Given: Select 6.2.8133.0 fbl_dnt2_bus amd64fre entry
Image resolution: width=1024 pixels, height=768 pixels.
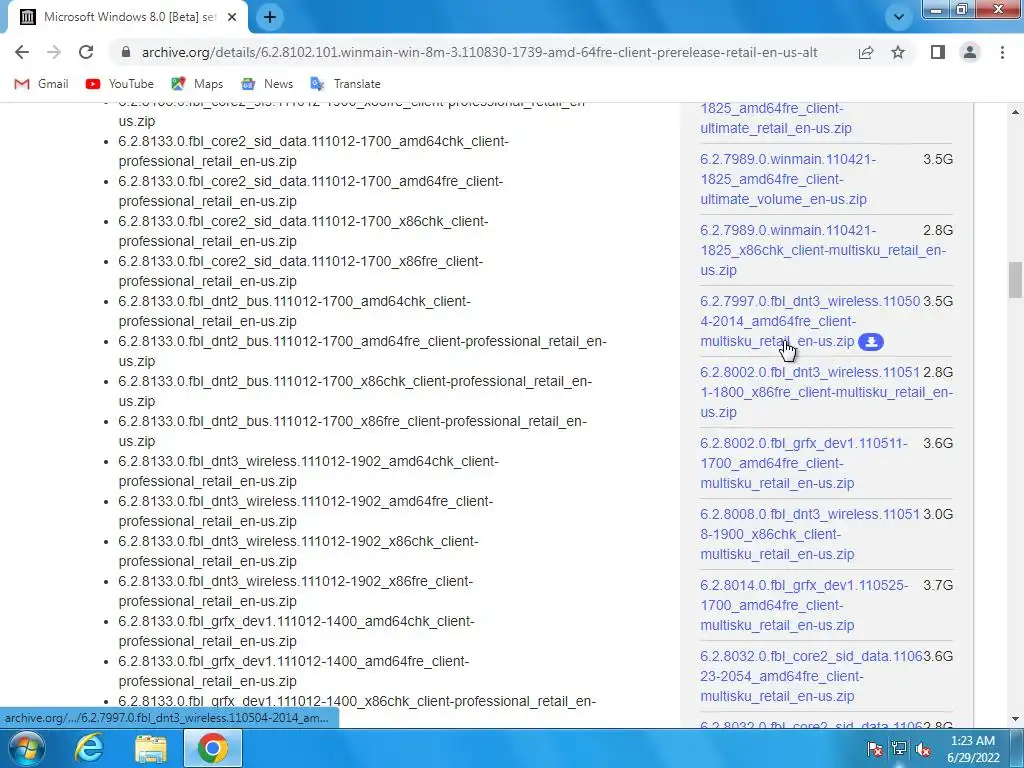Looking at the screenshot, I should pyautogui.click(x=362, y=351).
